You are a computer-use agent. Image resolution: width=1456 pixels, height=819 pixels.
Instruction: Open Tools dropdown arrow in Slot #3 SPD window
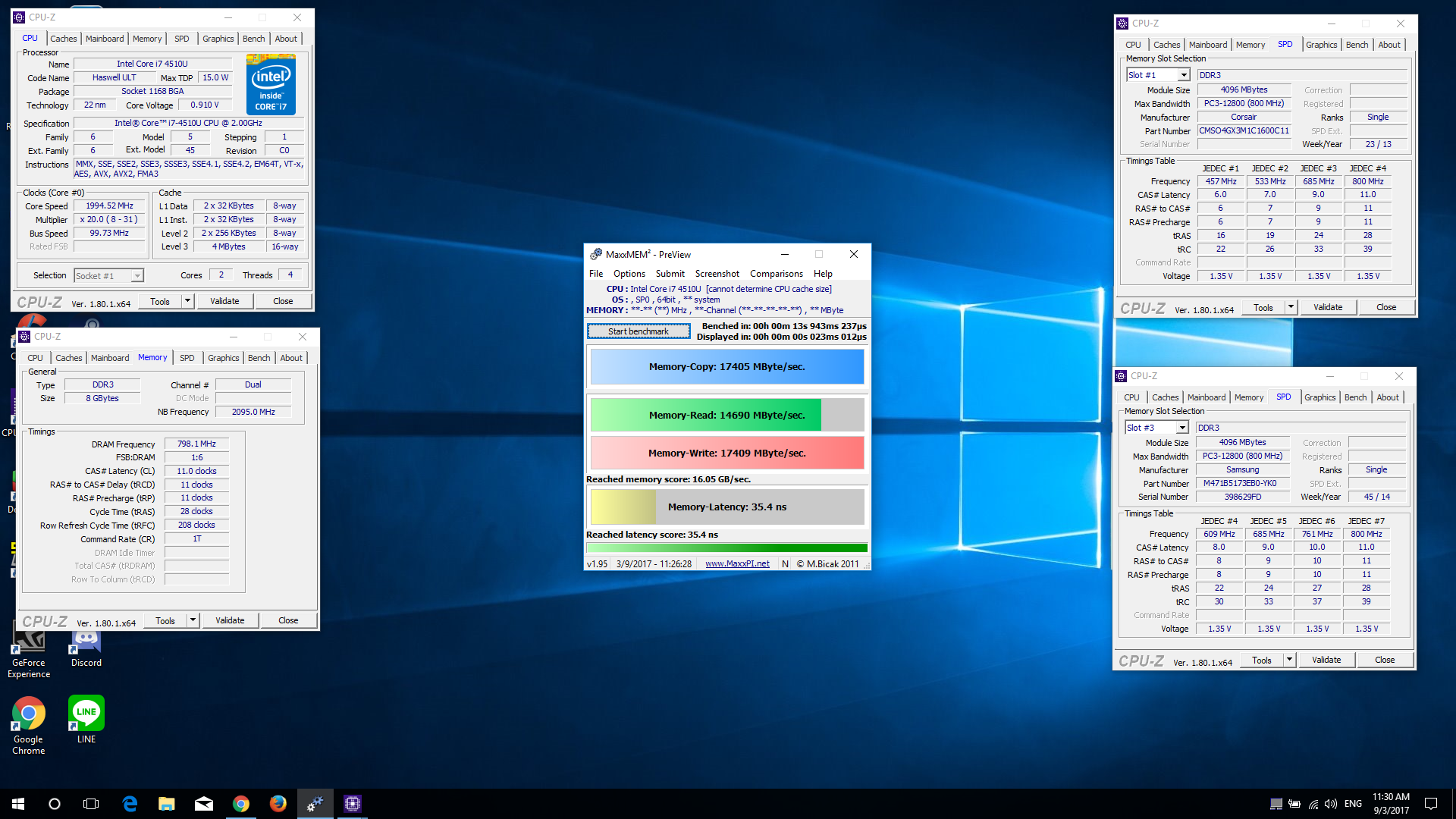pos(1289,660)
